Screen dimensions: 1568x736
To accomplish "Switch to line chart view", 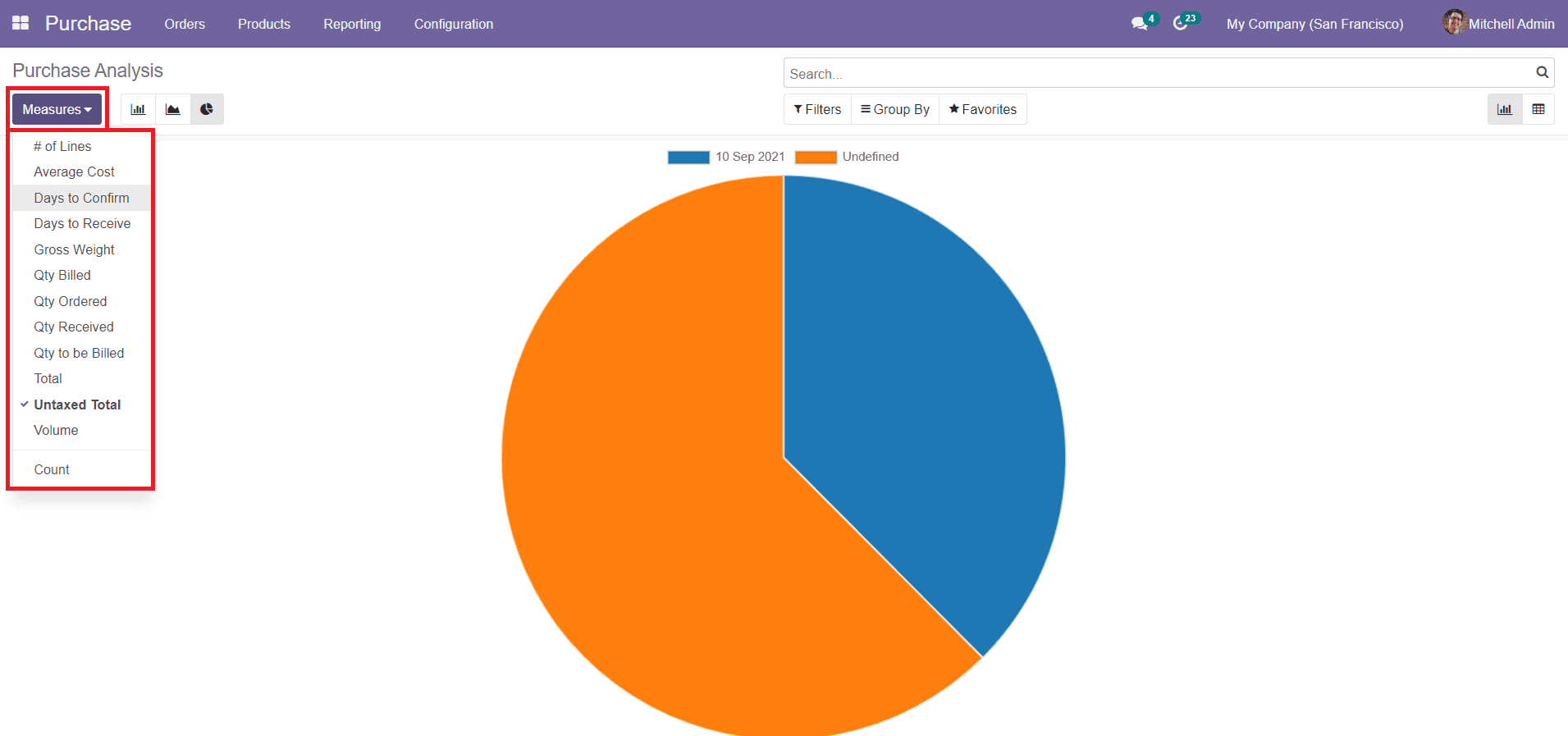I will [172, 109].
